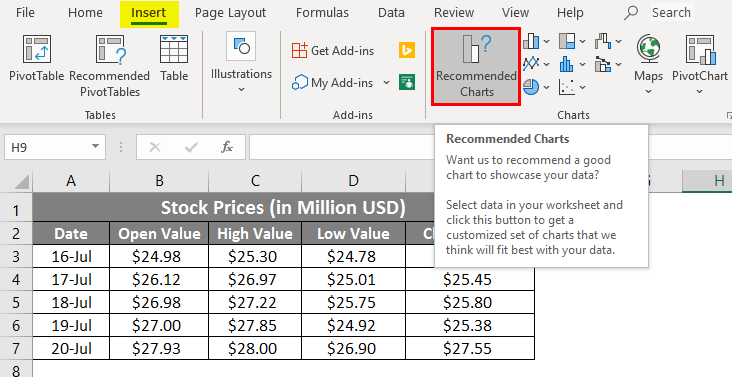Open Recommended PivotTables
This screenshot has width=732, height=377.
pos(110,65)
